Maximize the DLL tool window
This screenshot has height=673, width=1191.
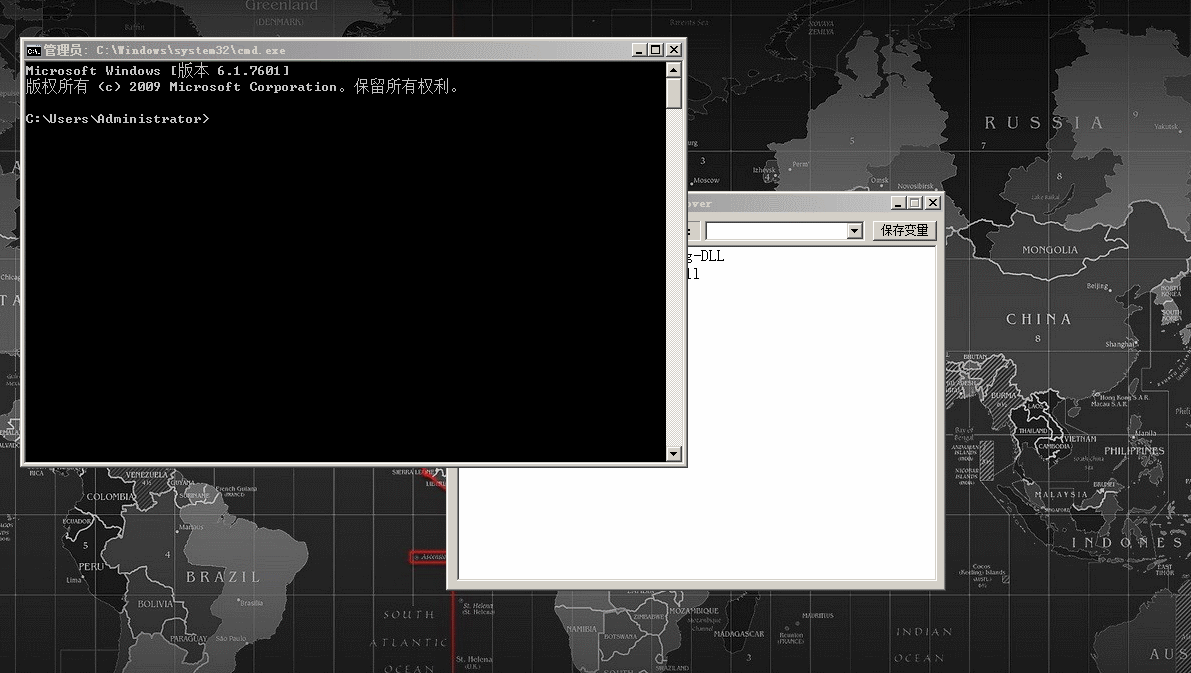click(x=915, y=202)
